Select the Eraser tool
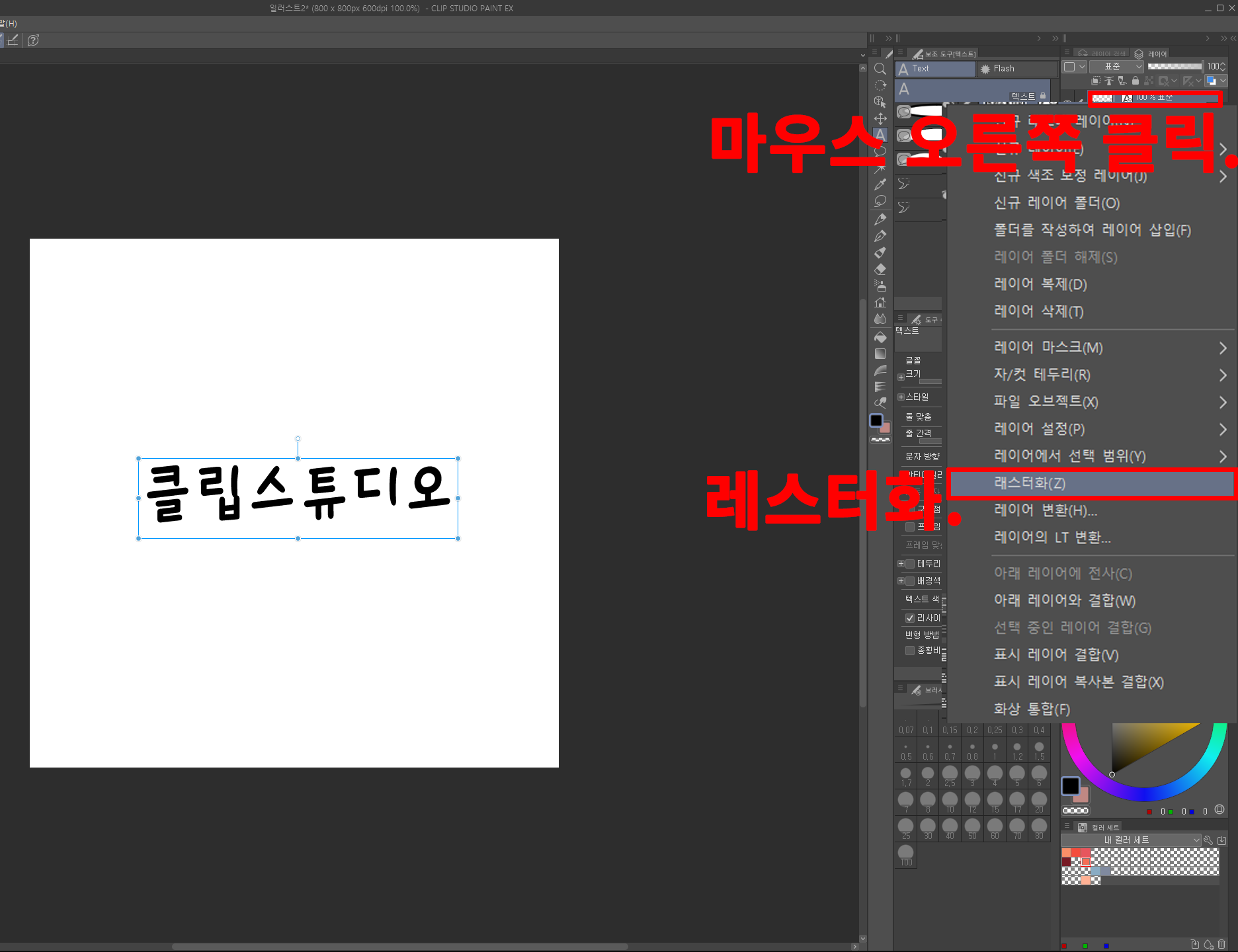Viewport: 1238px width, 952px height. point(880,269)
